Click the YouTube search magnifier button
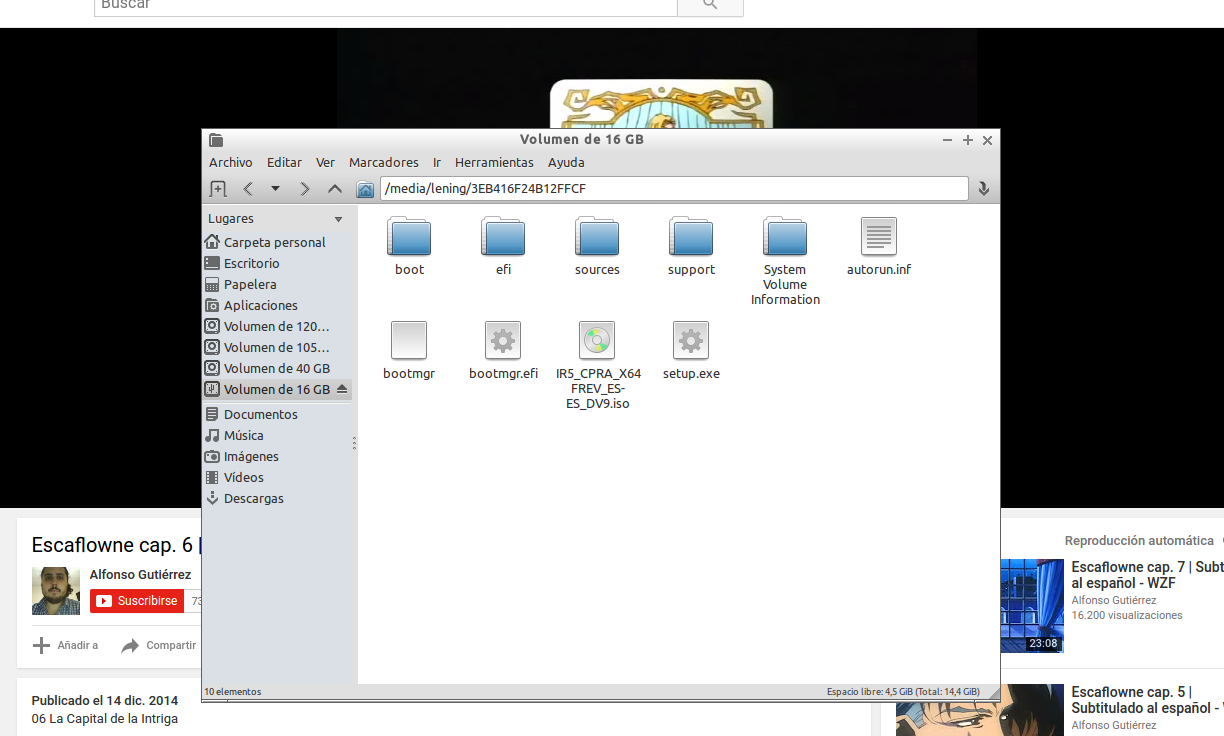 [x=710, y=6]
